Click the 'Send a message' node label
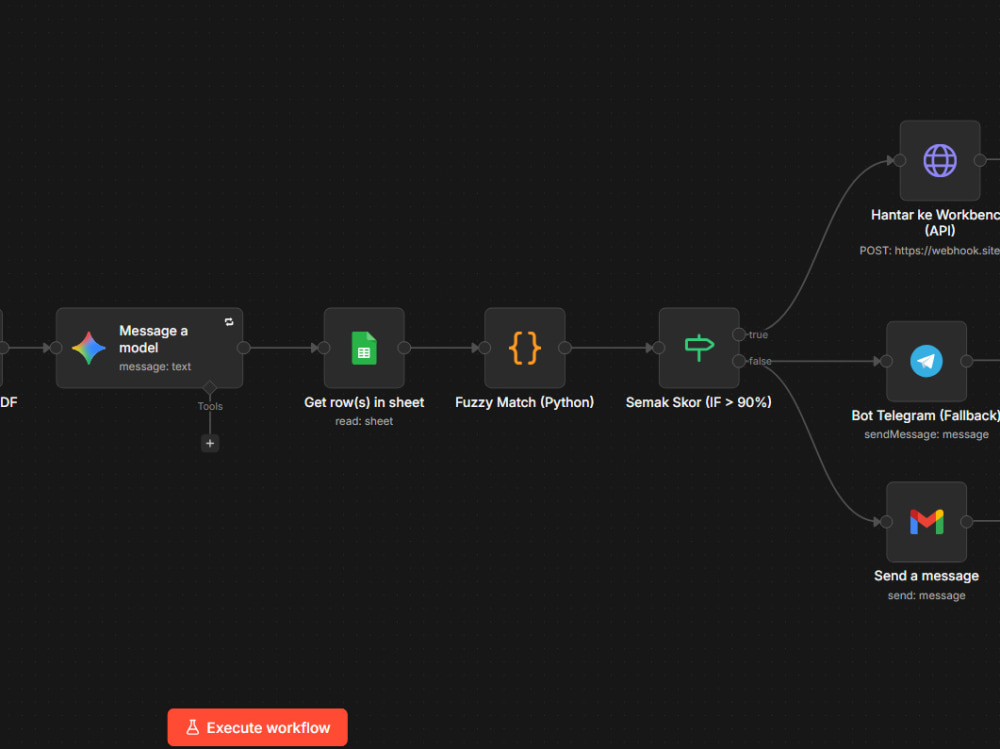 click(926, 576)
